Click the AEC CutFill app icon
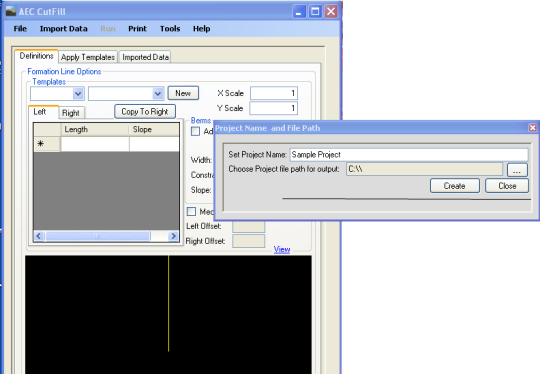Image resolution: width=540 pixels, height=374 pixels. tap(11, 11)
